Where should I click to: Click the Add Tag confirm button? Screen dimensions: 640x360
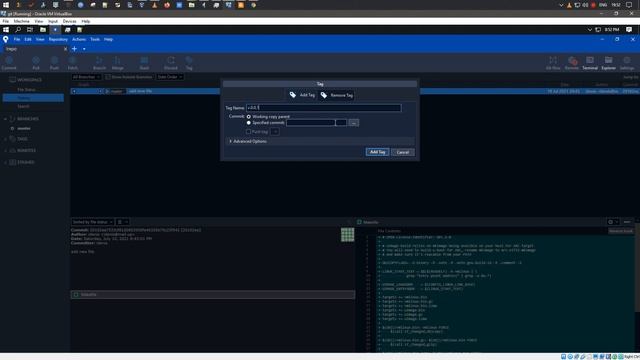[377, 152]
